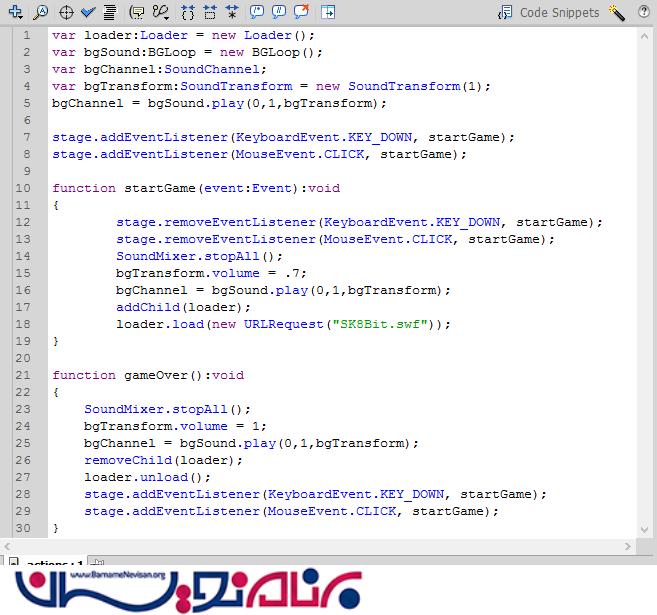Viewport: 657px width, 615px height.
Task: Click the vertical scrollbar down arrow
Action: [x=644, y=530]
